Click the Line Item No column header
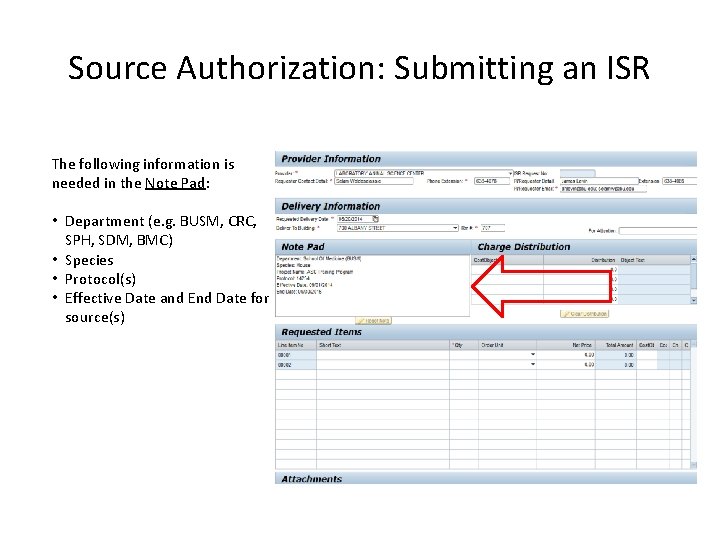 coord(296,345)
